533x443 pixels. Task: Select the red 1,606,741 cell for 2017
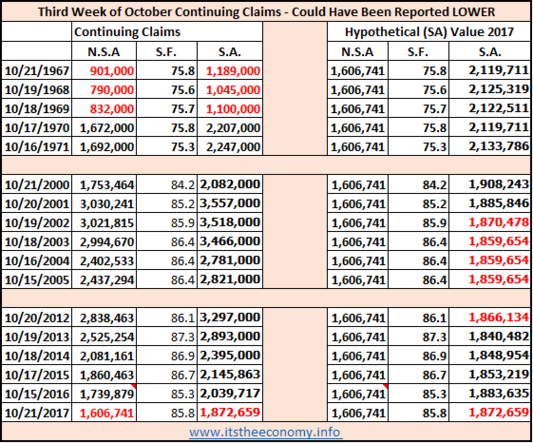pos(104,413)
